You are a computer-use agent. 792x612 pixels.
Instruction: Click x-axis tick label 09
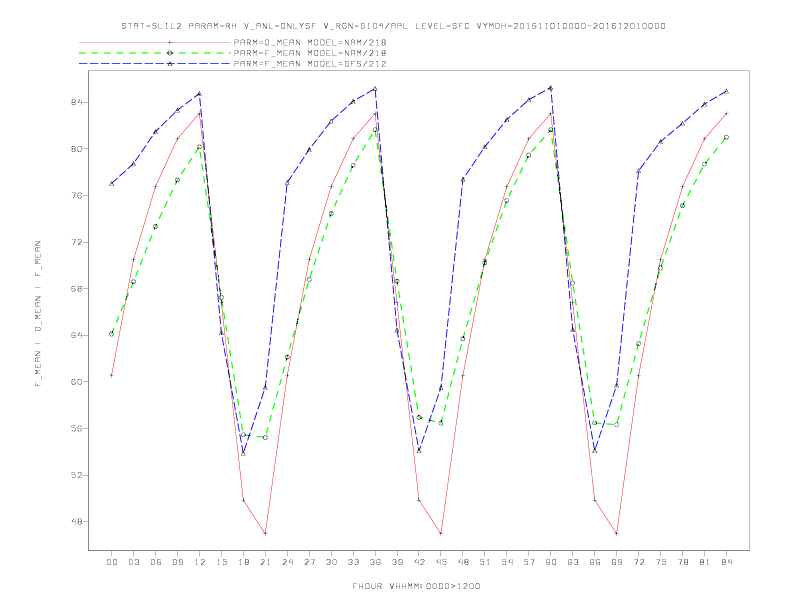click(177, 562)
